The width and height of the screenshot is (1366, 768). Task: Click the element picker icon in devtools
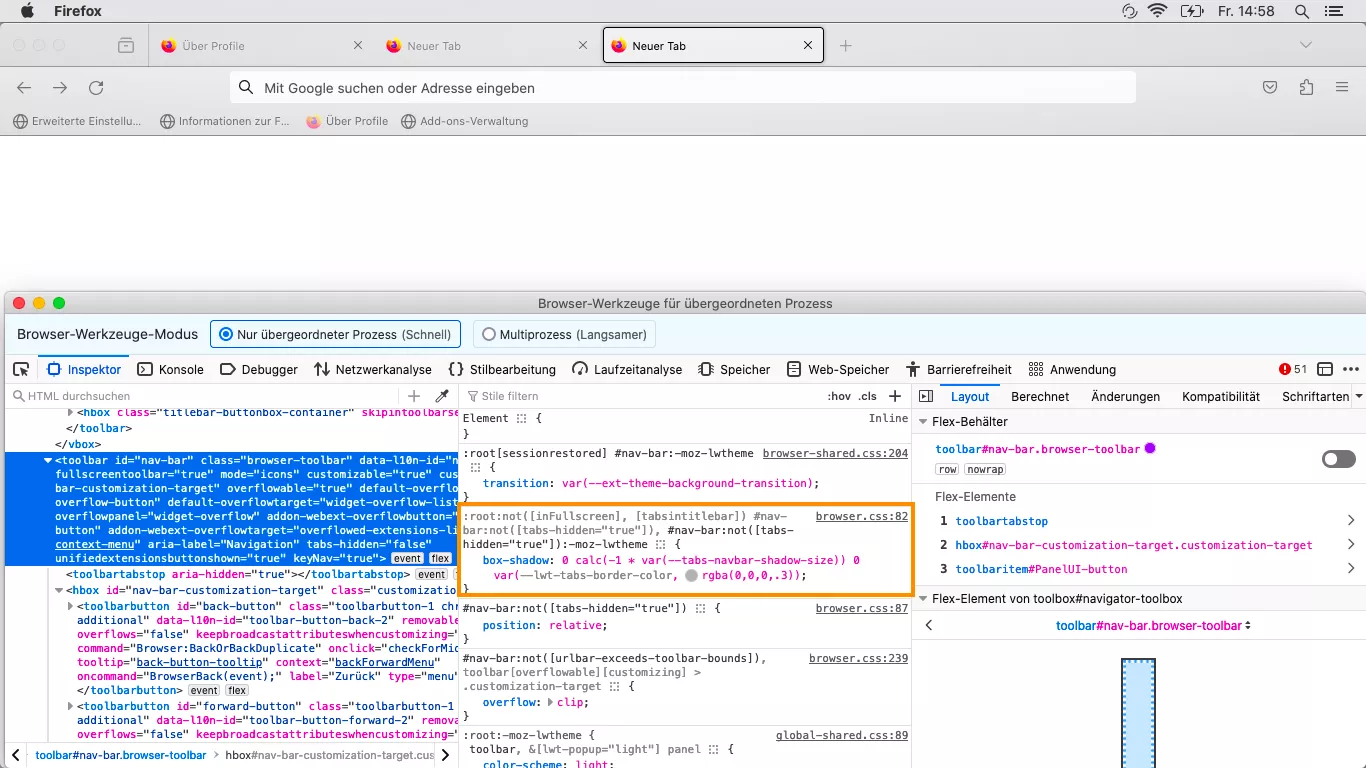[20, 369]
